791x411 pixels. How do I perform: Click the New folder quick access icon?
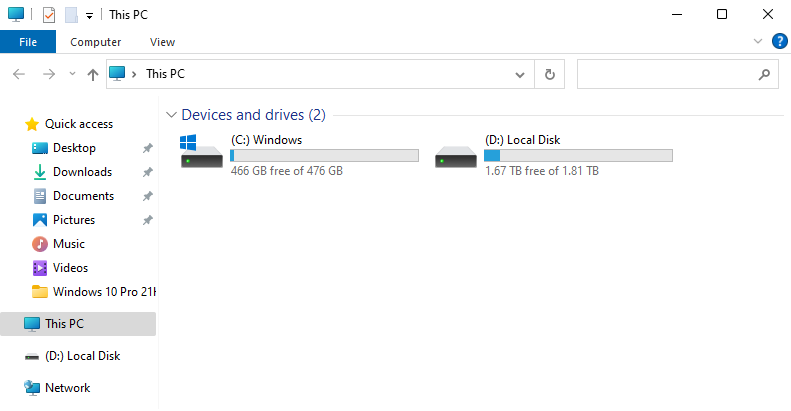[72, 15]
